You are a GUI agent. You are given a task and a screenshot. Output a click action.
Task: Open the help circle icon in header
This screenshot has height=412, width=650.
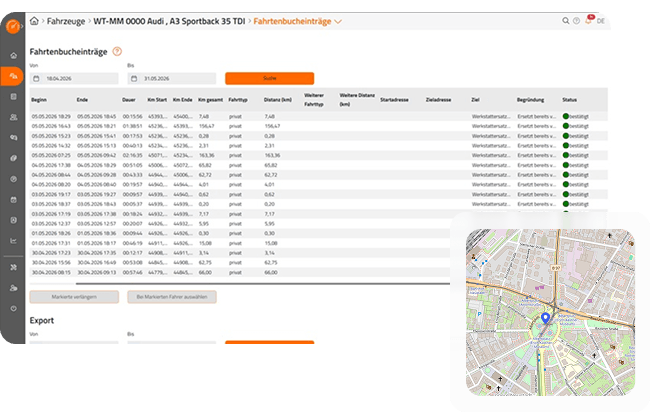576,21
